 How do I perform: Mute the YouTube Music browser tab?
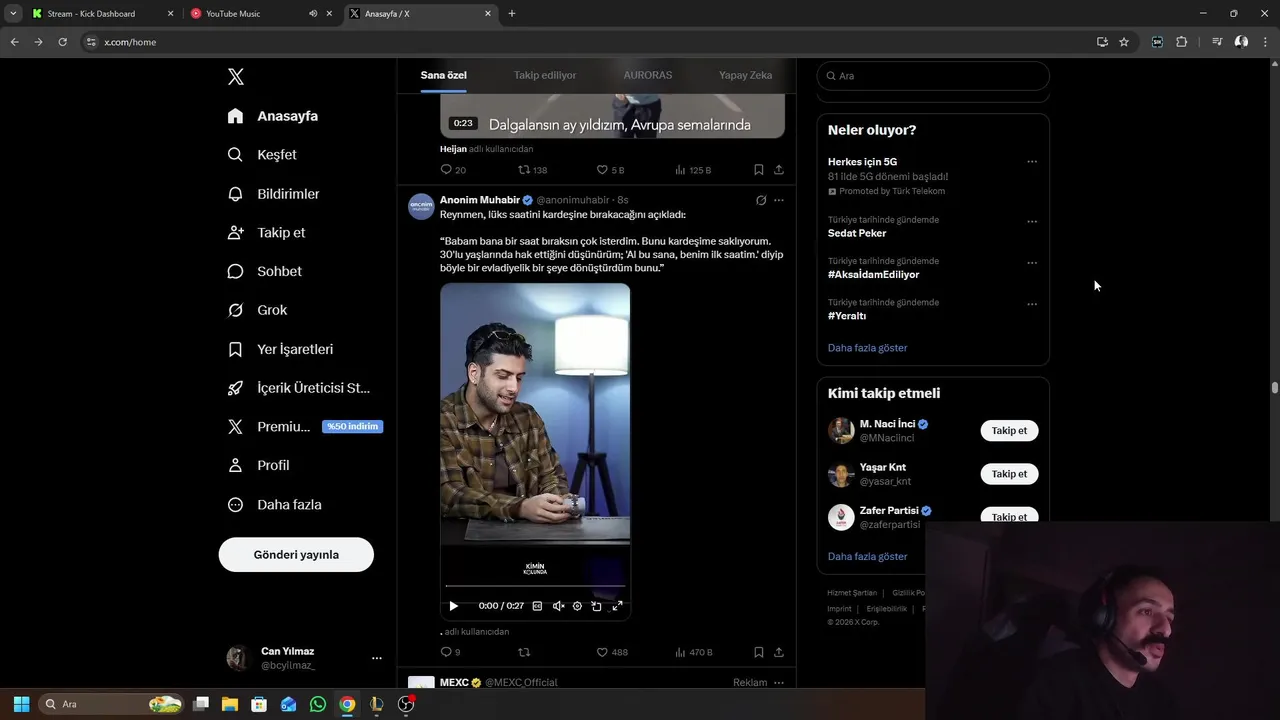click(x=313, y=14)
